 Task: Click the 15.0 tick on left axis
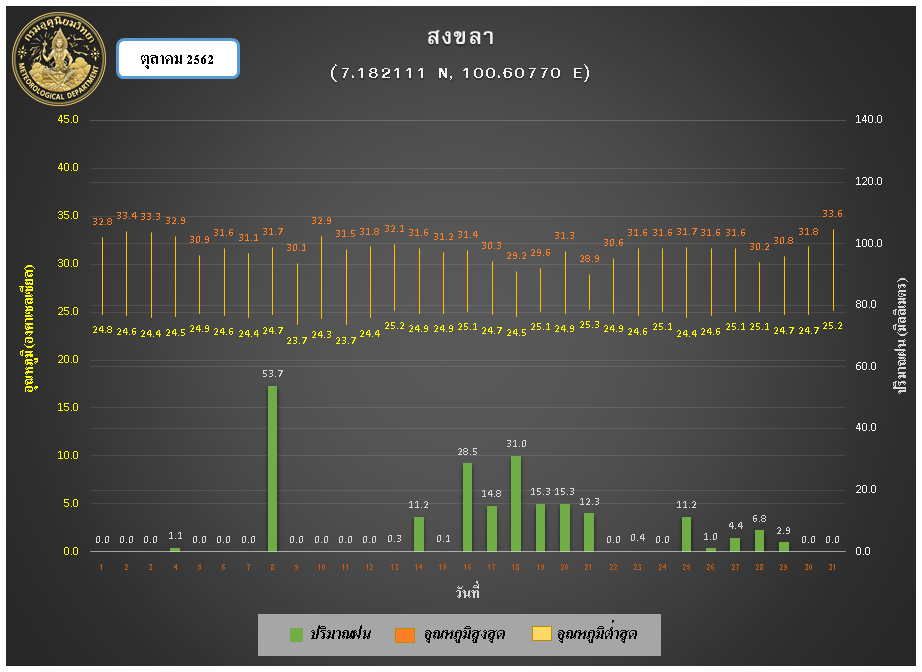(x=68, y=407)
